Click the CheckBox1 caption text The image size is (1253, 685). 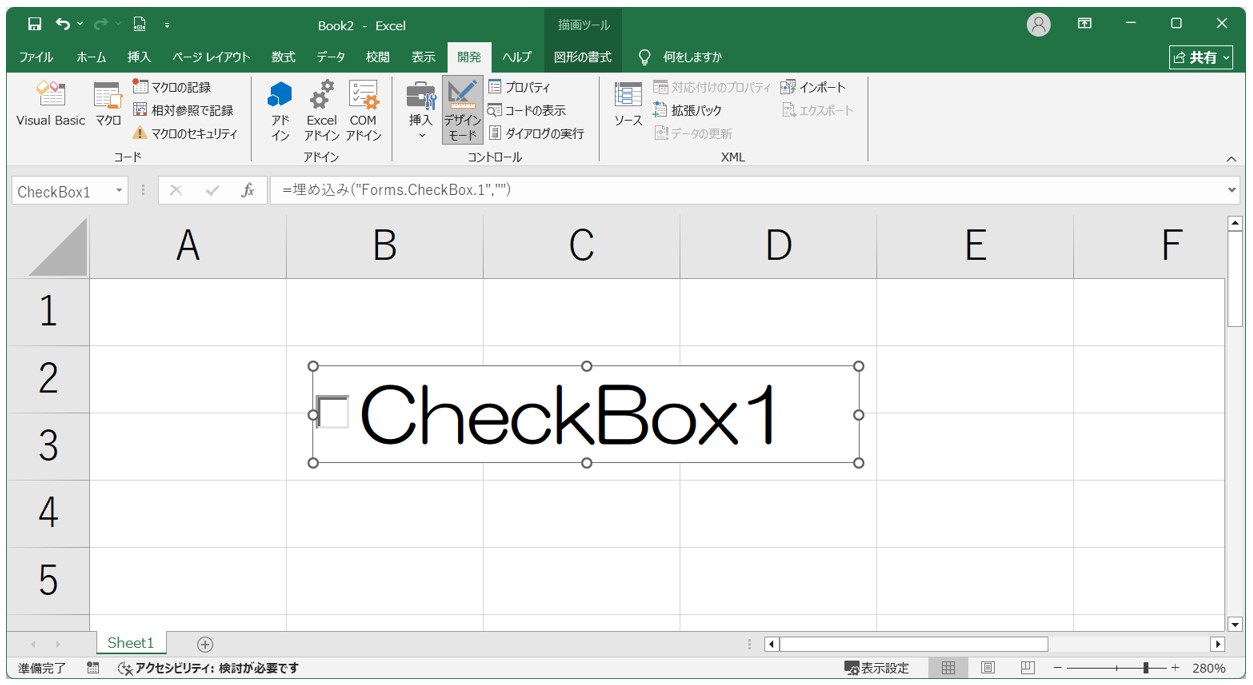tap(568, 414)
